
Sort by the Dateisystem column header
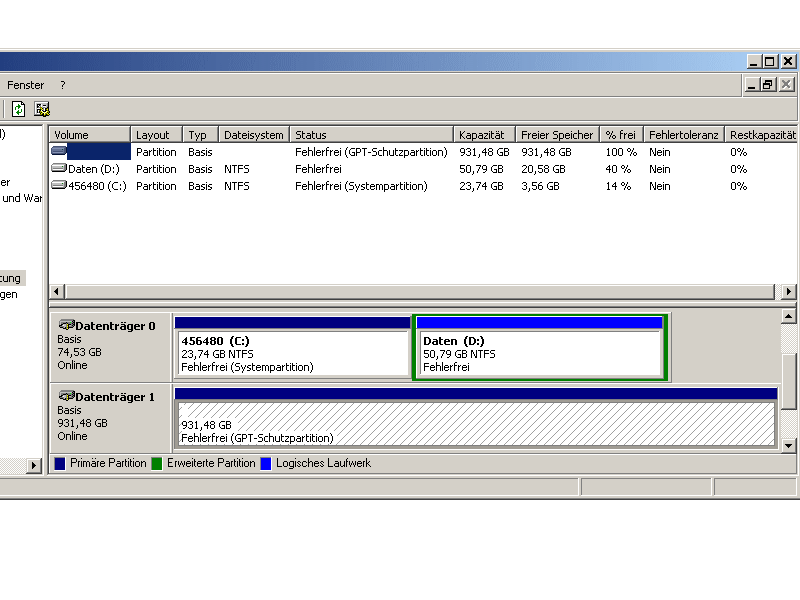254,135
